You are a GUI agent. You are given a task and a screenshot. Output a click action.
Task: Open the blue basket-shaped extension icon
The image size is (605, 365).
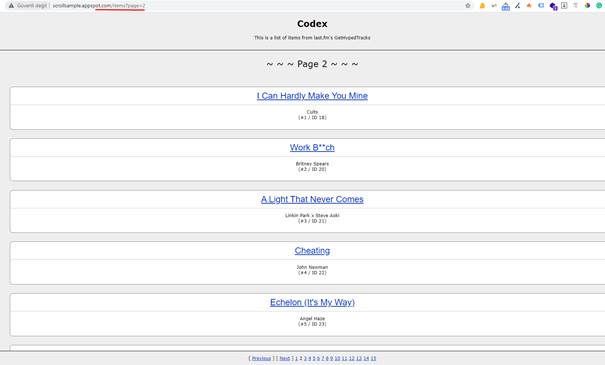506,7
